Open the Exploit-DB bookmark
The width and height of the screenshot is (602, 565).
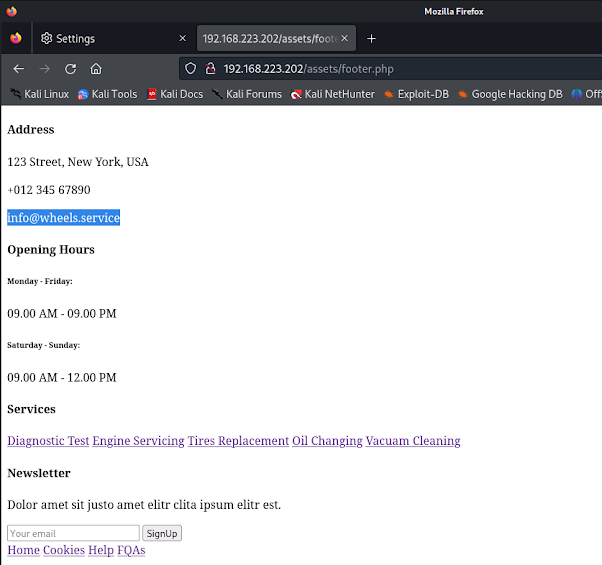pyautogui.click(x=416, y=94)
